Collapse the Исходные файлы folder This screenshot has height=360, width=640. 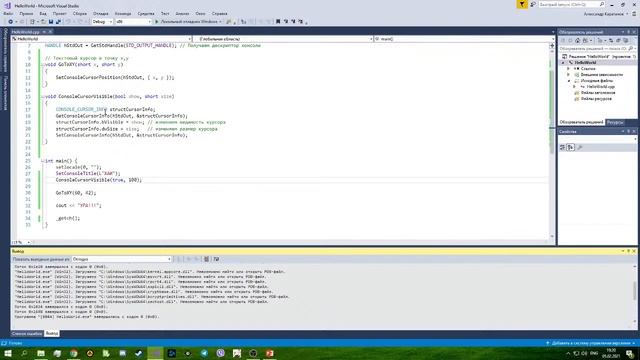(x=569, y=81)
